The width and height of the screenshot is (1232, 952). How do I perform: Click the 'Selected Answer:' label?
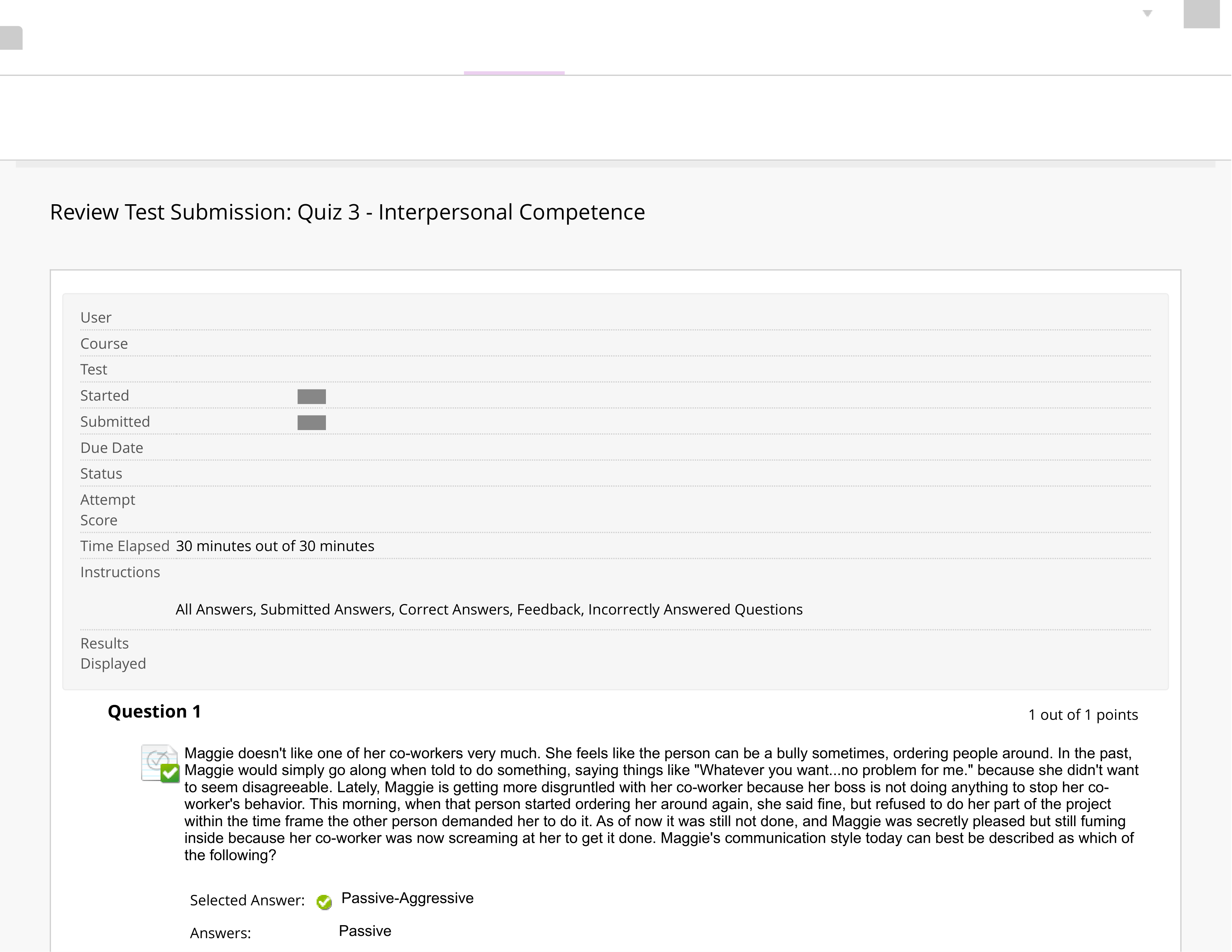pyautogui.click(x=247, y=901)
